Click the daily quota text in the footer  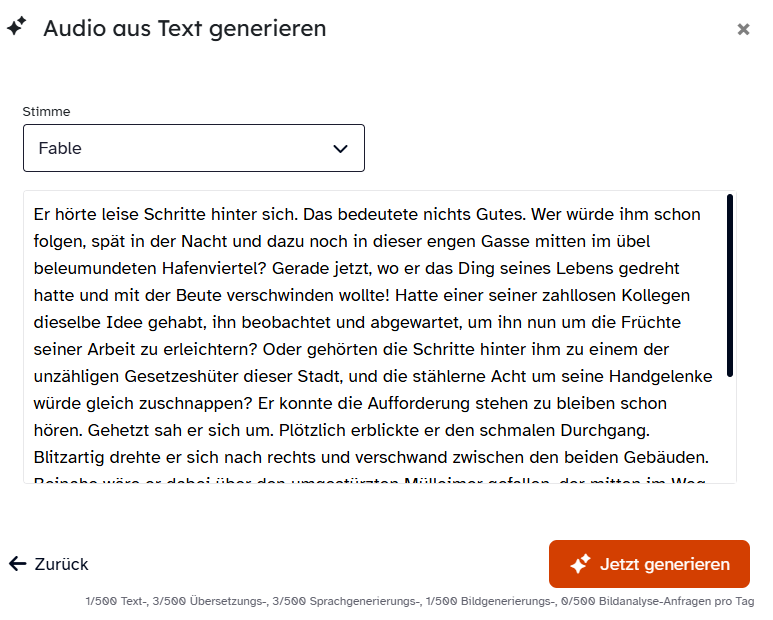pyautogui.click(x=420, y=602)
